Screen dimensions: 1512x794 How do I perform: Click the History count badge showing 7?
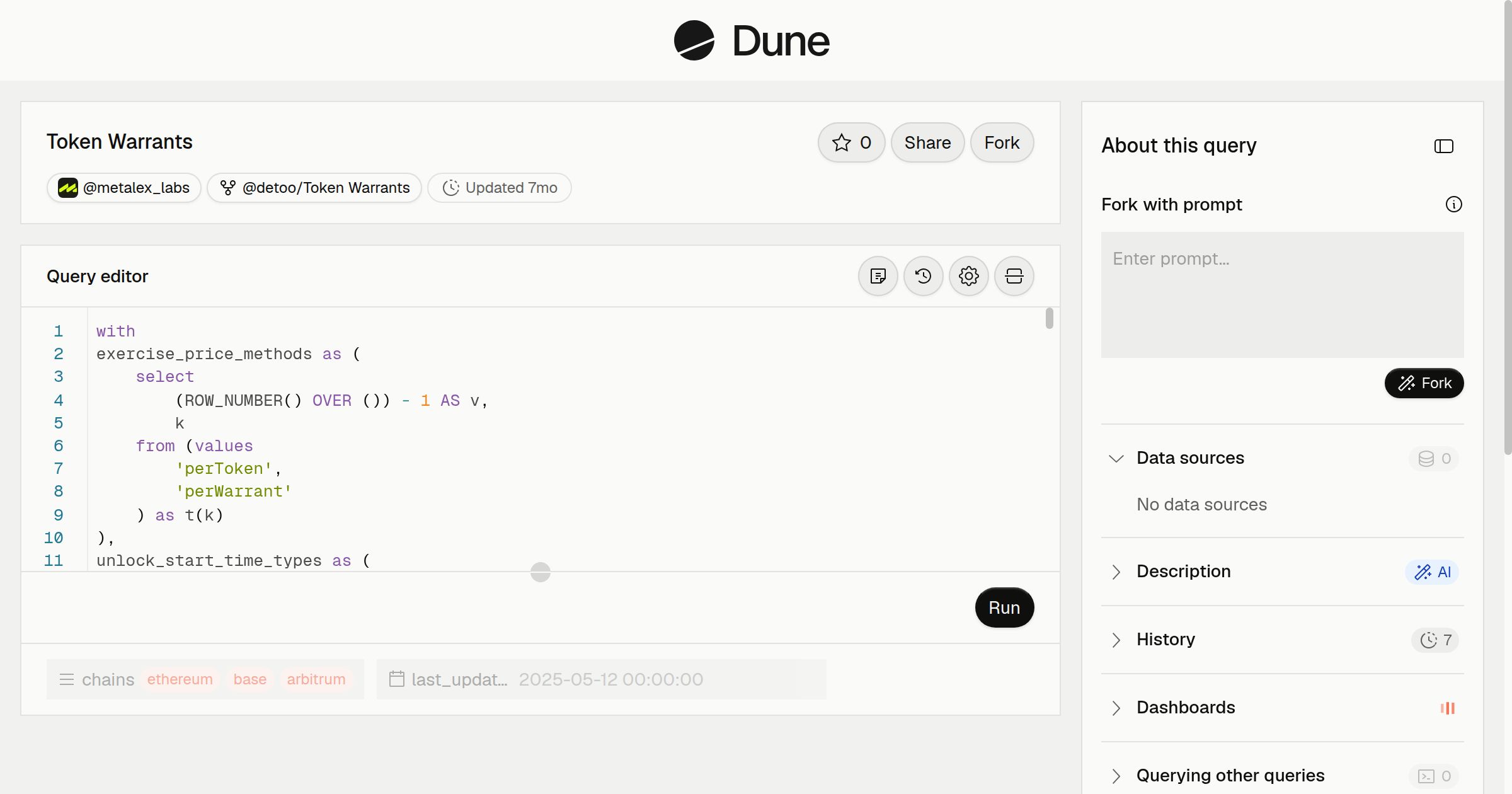coord(1435,640)
